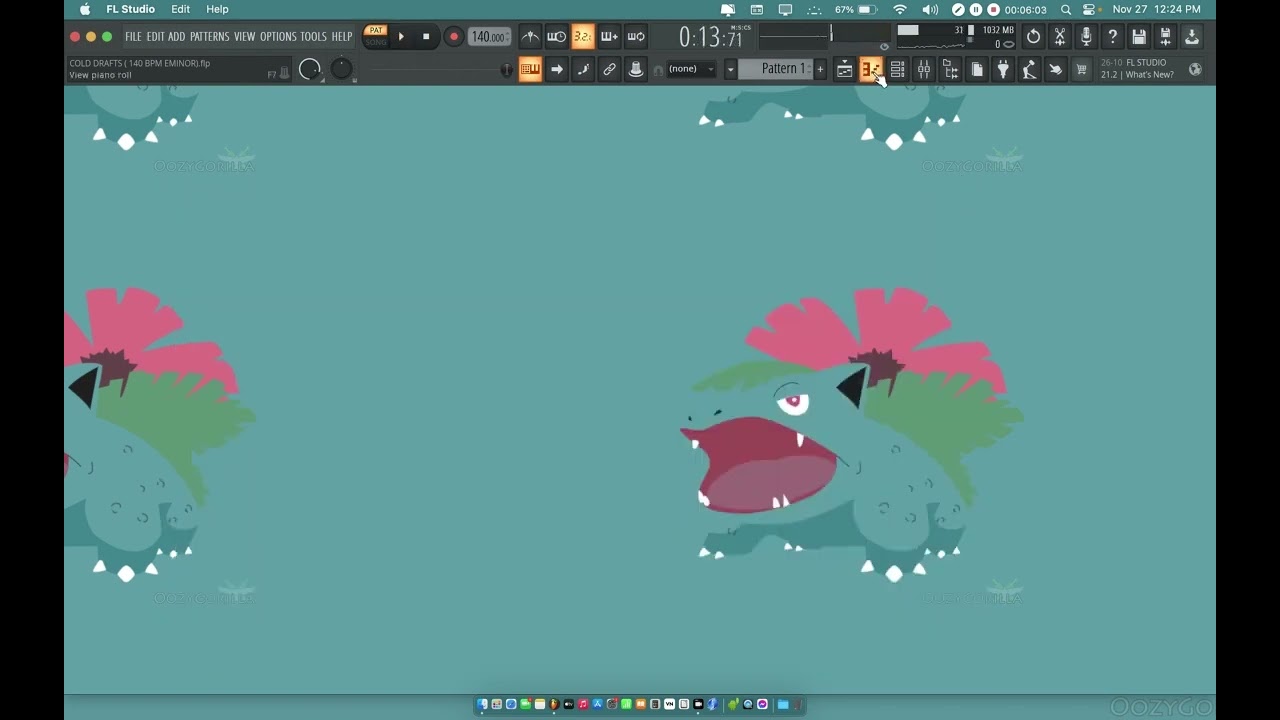
Task: Switch playback mode to SONG
Action: click(x=376, y=42)
